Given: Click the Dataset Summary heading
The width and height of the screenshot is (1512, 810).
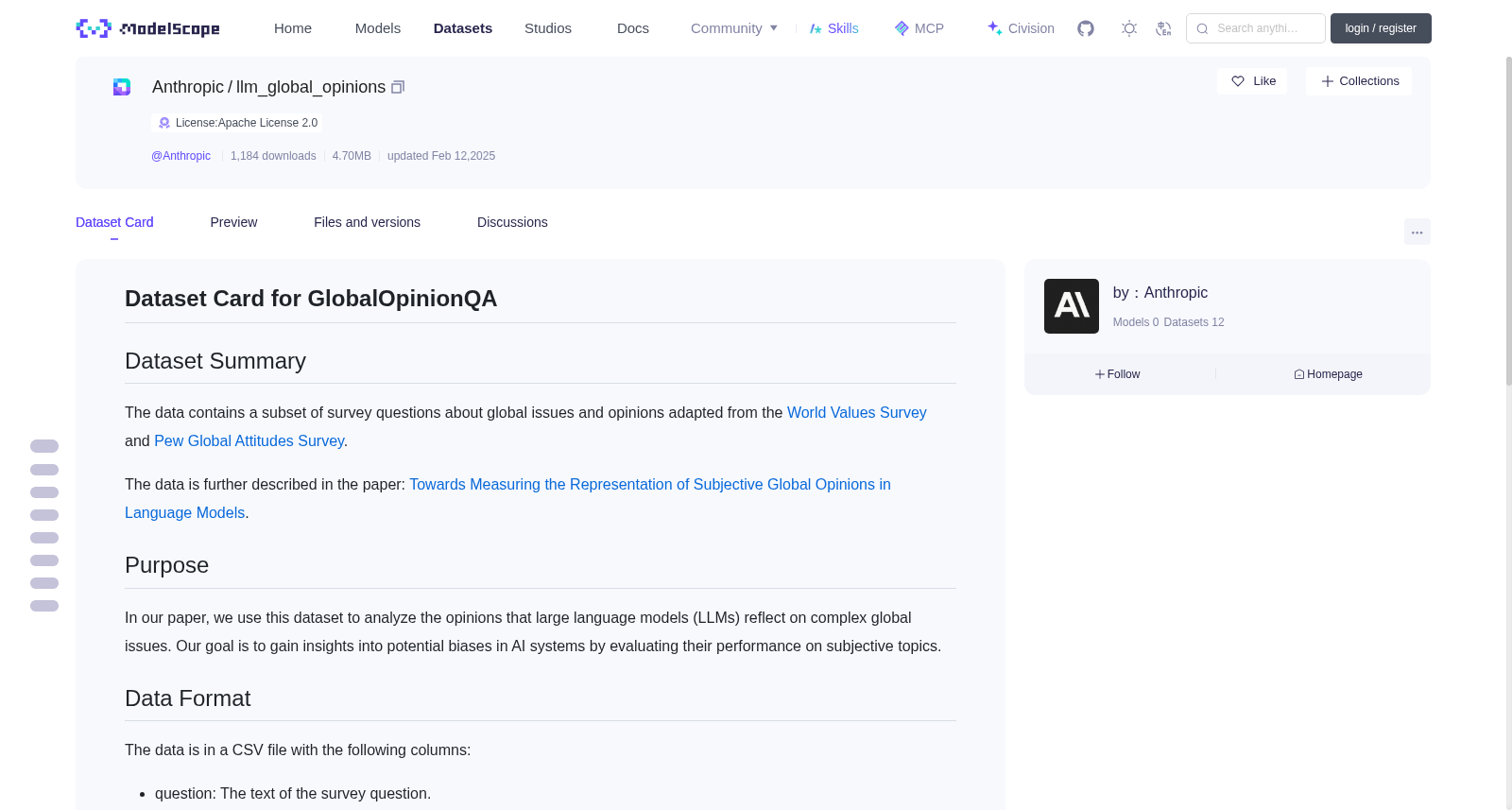Looking at the screenshot, I should point(215,361).
